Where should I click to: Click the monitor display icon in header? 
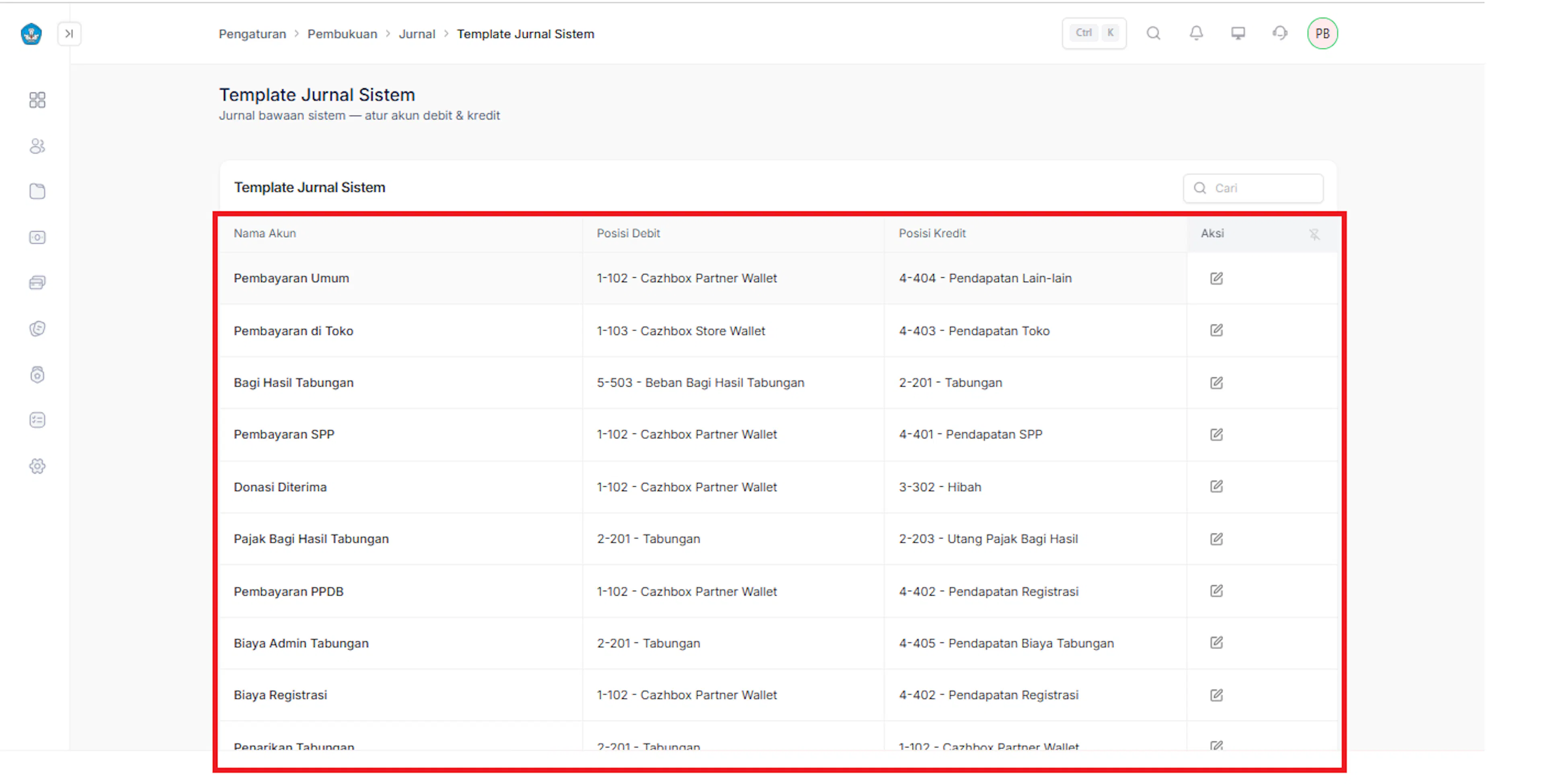[x=1238, y=33]
